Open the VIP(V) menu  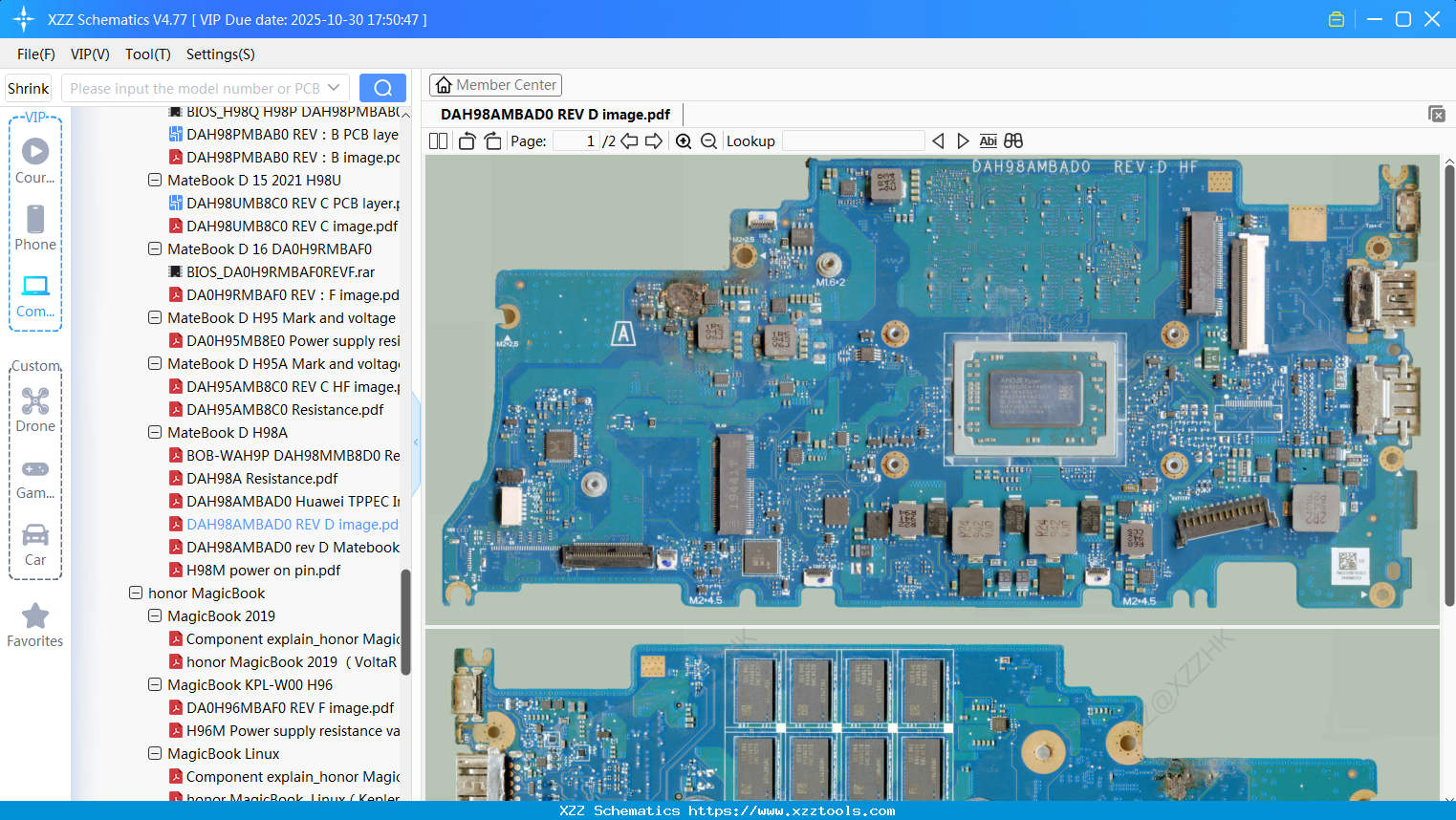90,54
